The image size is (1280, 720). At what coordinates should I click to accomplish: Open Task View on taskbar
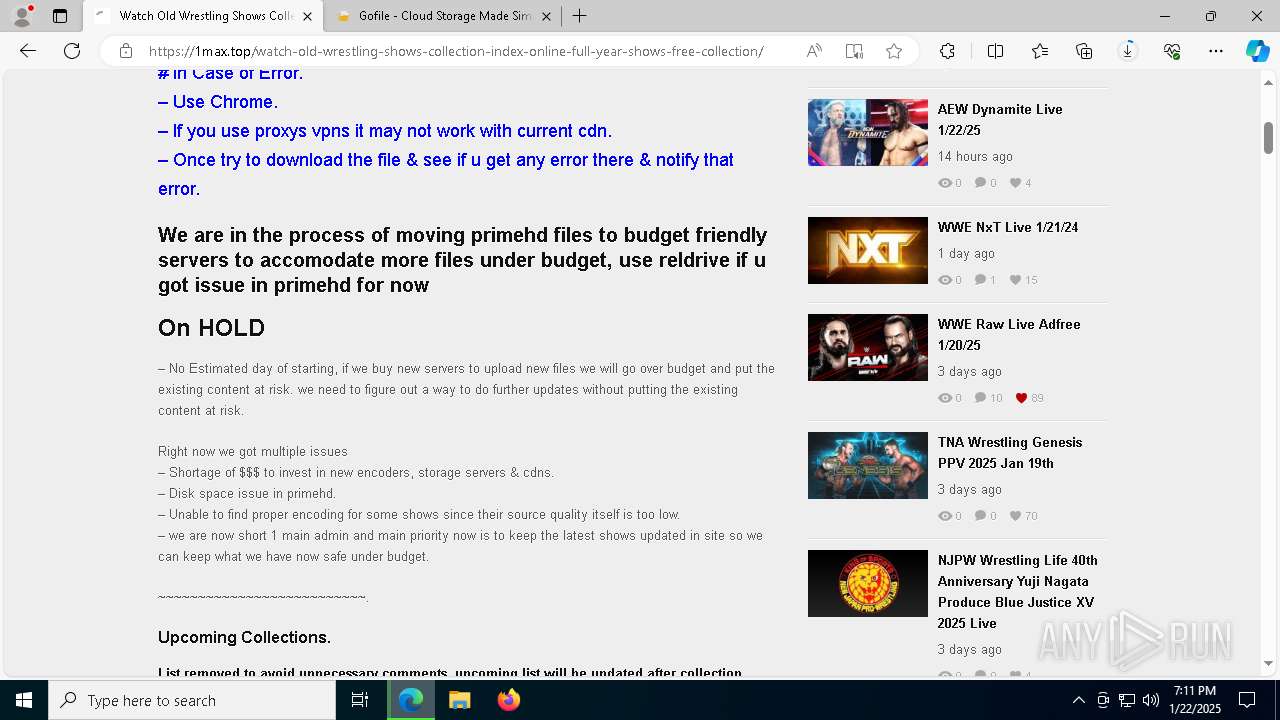[360, 700]
